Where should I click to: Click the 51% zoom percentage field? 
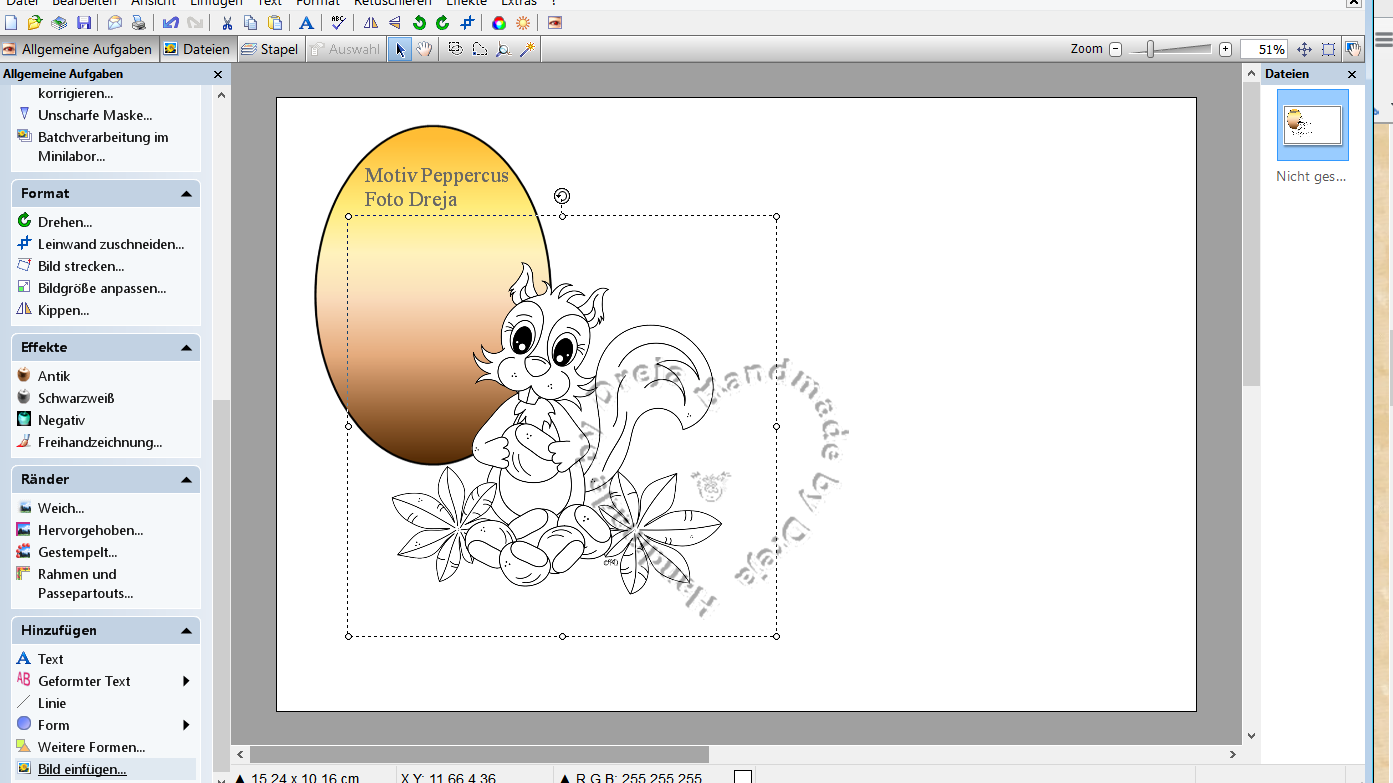tap(1264, 49)
